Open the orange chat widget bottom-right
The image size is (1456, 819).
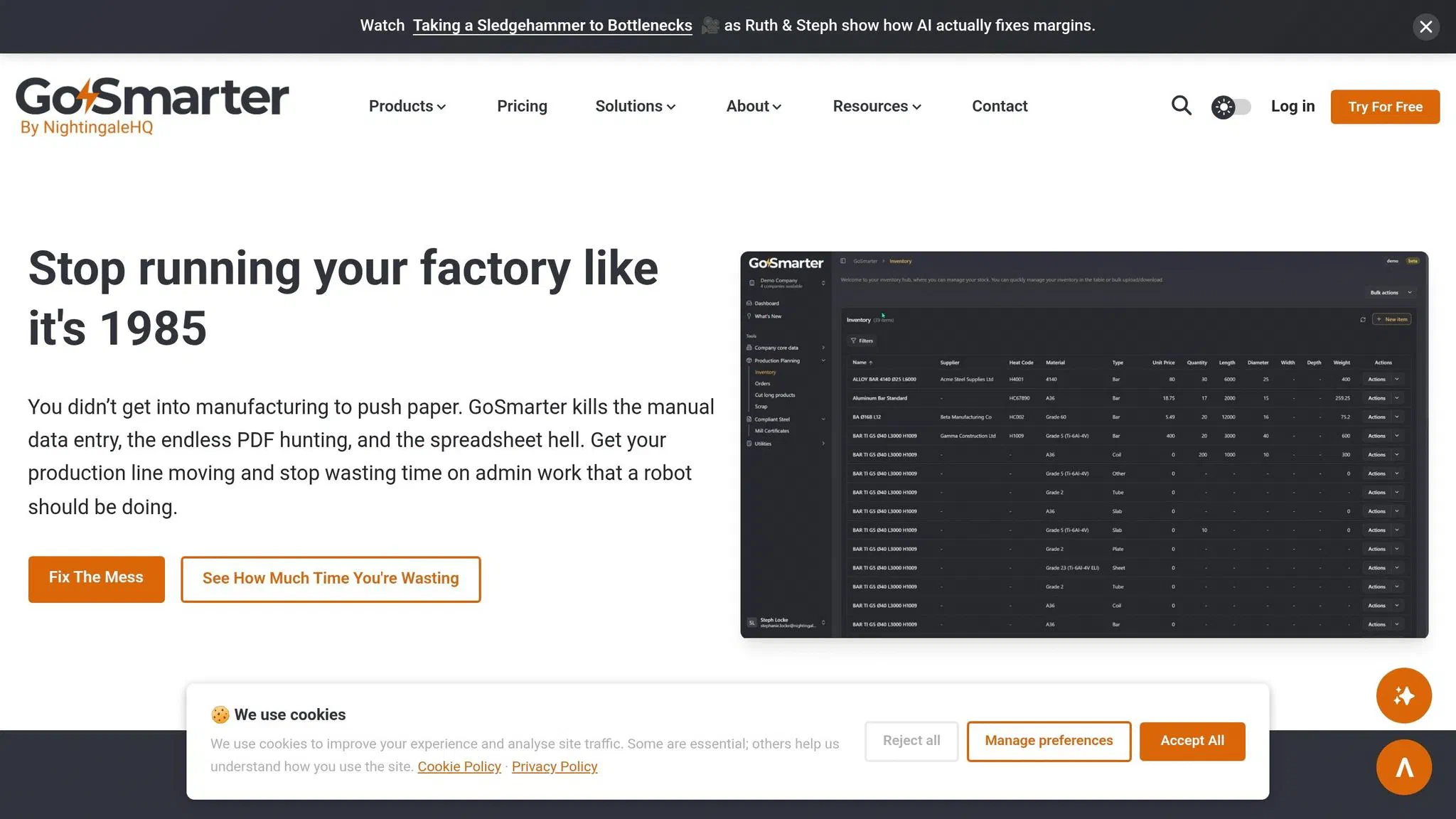pyautogui.click(x=1403, y=767)
